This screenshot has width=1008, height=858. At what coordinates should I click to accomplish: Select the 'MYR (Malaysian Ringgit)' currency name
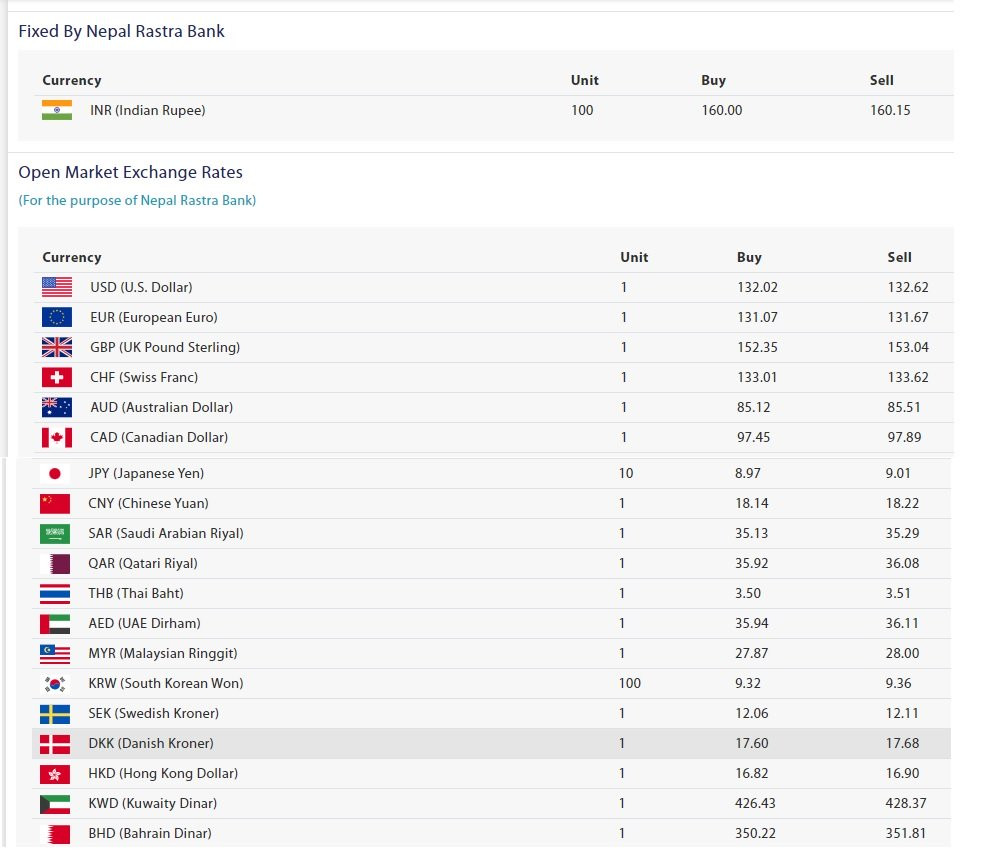click(163, 654)
